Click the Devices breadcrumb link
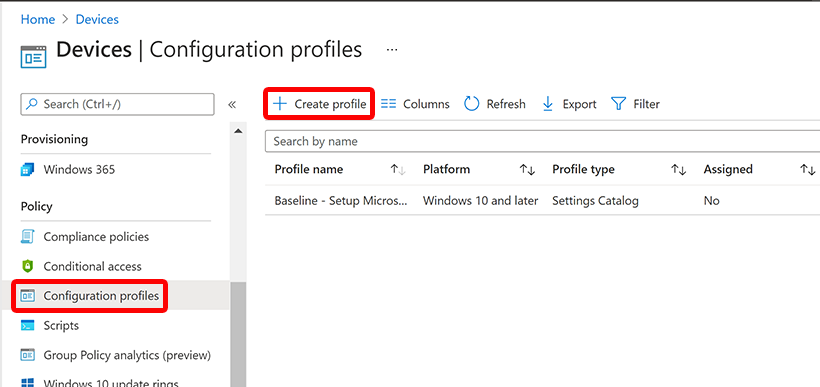 (x=97, y=19)
